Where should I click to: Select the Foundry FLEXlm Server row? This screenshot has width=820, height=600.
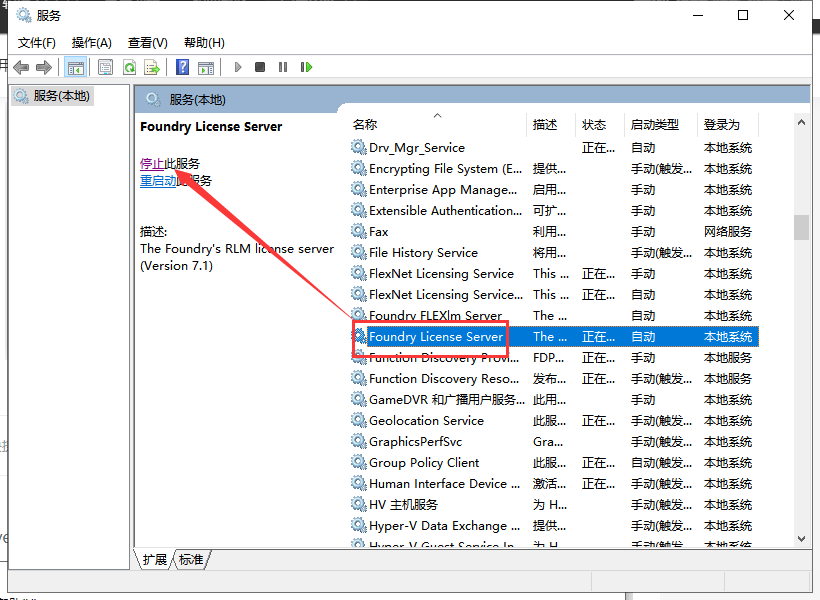coord(554,315)
